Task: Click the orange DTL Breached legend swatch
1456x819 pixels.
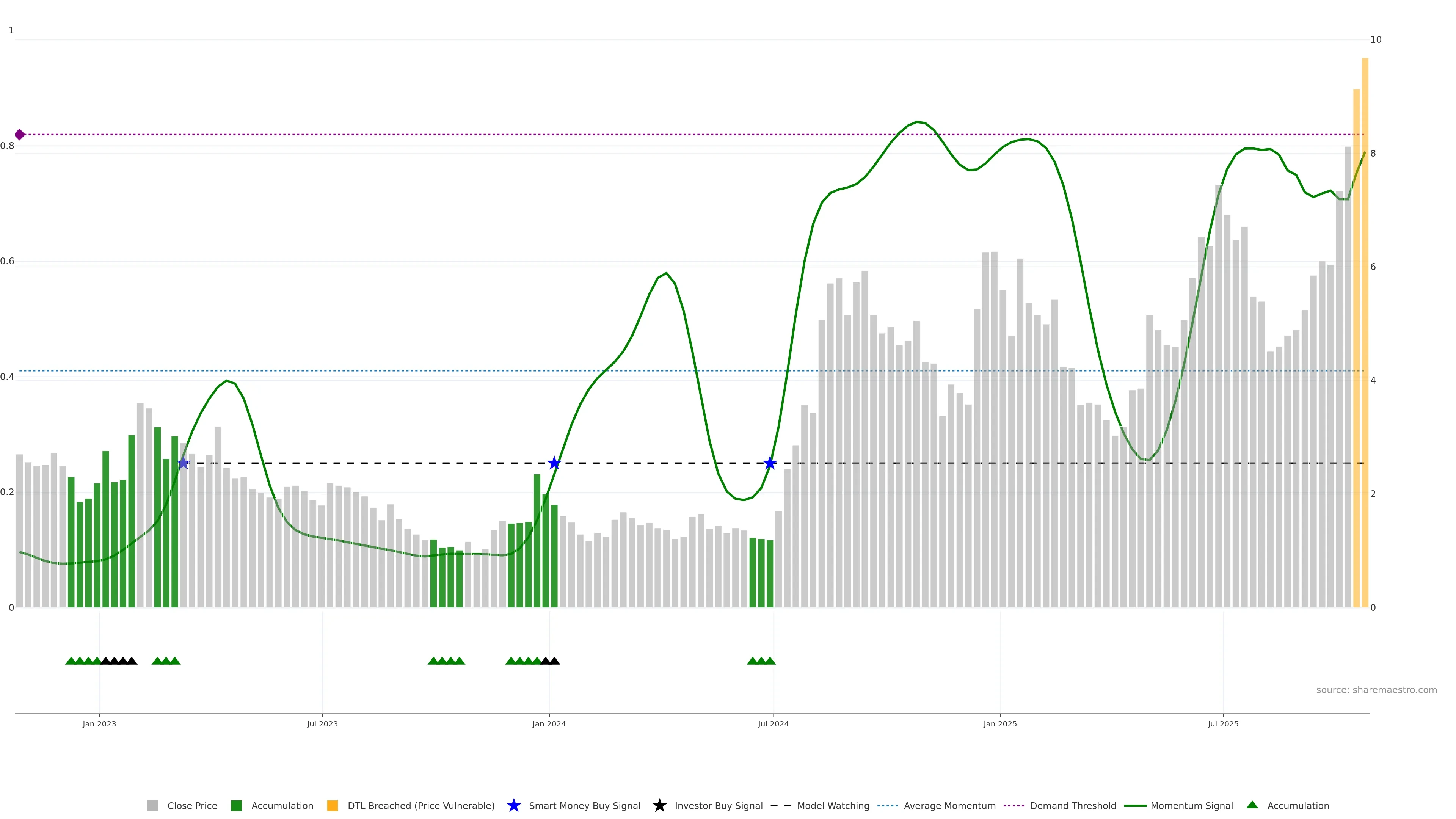Action: [333, 805]
